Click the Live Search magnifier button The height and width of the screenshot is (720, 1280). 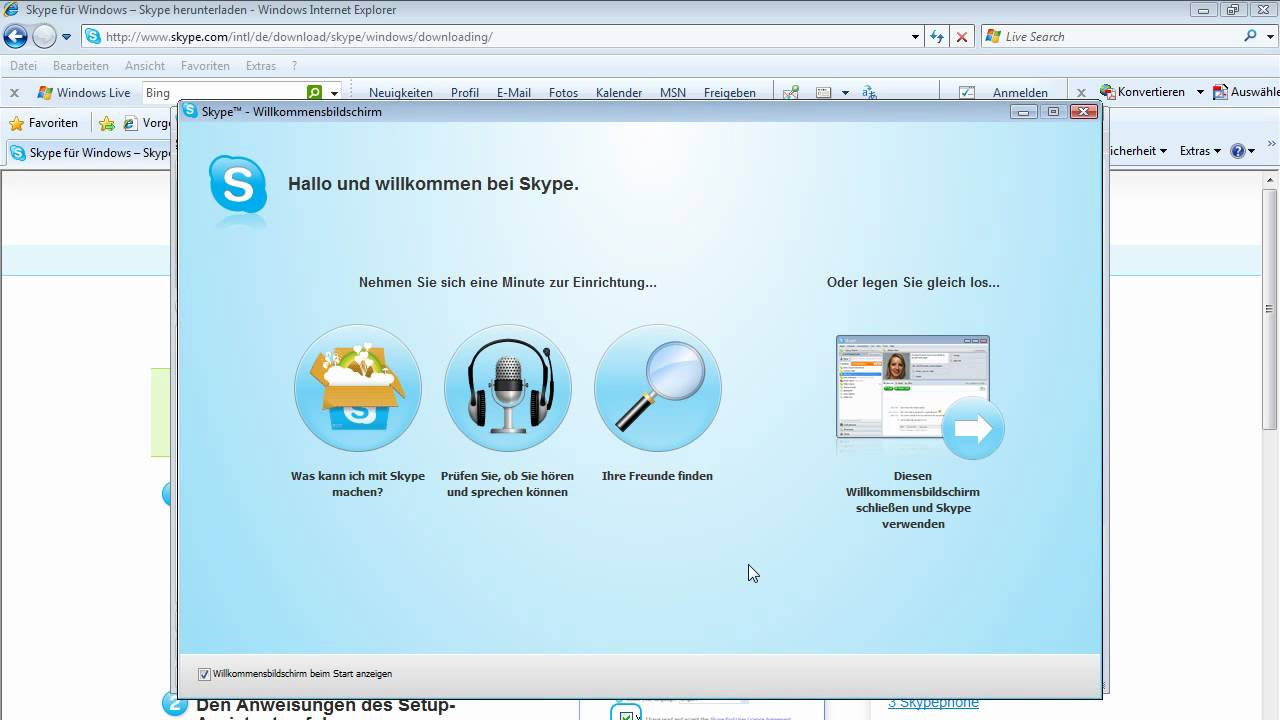click(x=1250, y=37)
